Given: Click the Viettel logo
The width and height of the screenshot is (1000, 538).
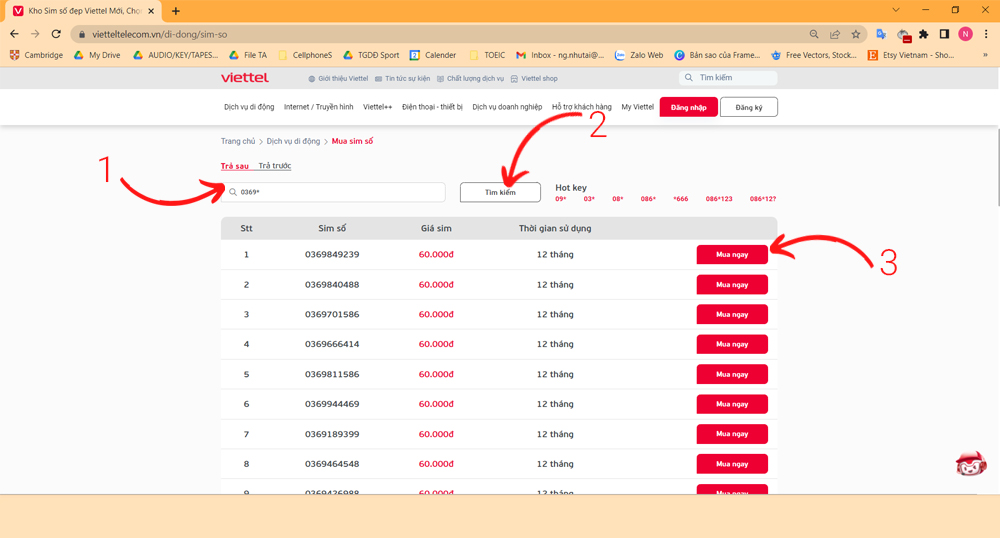Looking at the screenshot, I should (245, 78).
